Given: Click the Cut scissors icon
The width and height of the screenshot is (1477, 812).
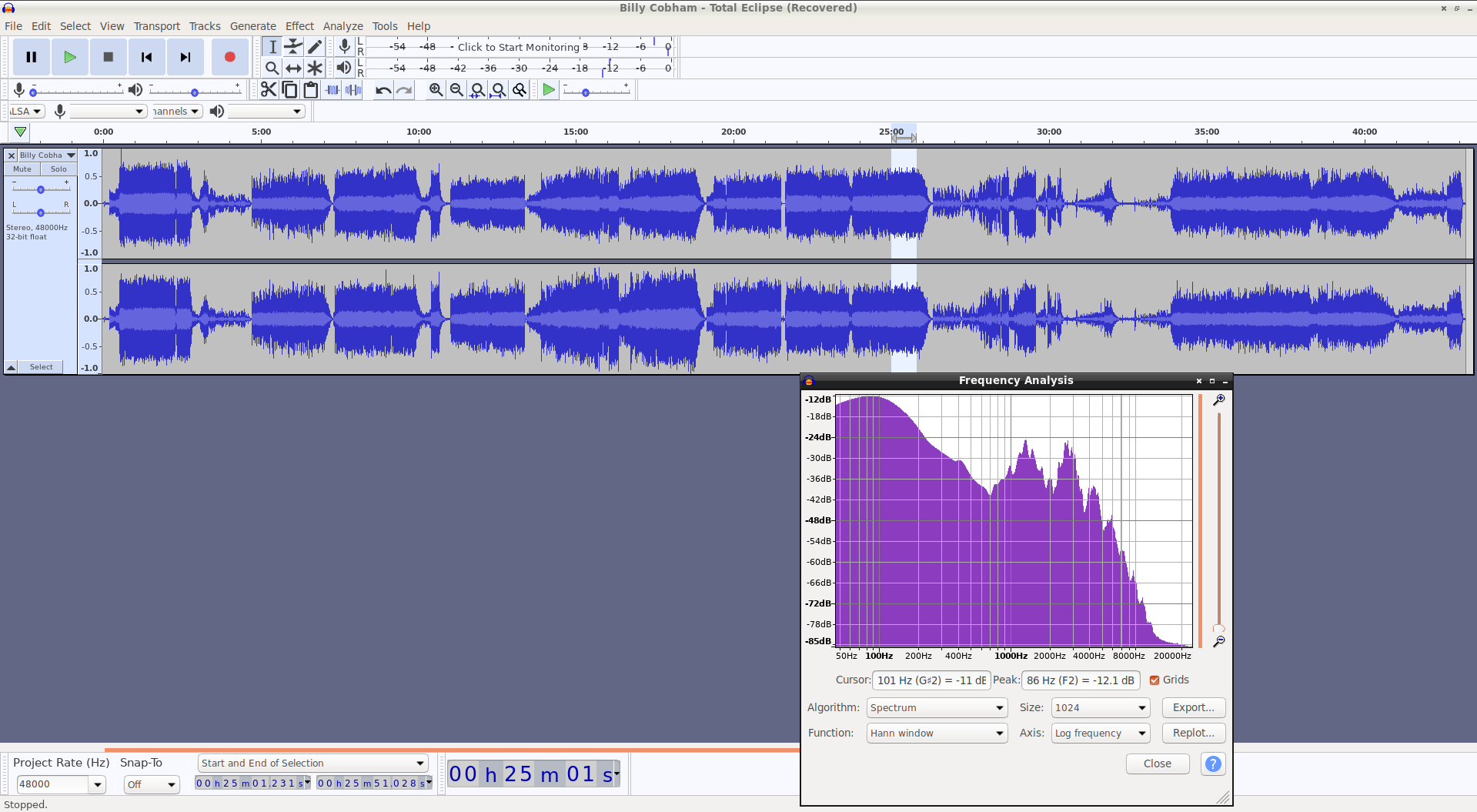Looking at the screenshot, I should (x=268, y=90).
